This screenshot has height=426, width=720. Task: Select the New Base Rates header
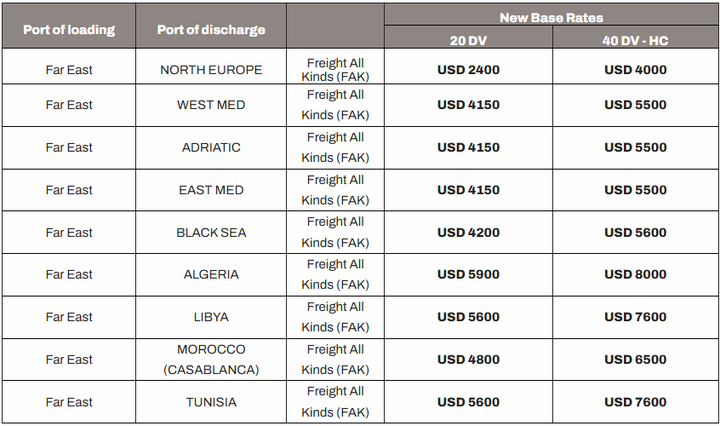(551, 18)
